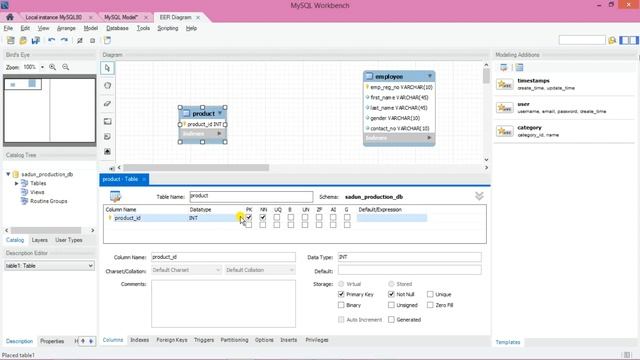Click first Modeling Additions toolbar icon

tap(504, 67)
